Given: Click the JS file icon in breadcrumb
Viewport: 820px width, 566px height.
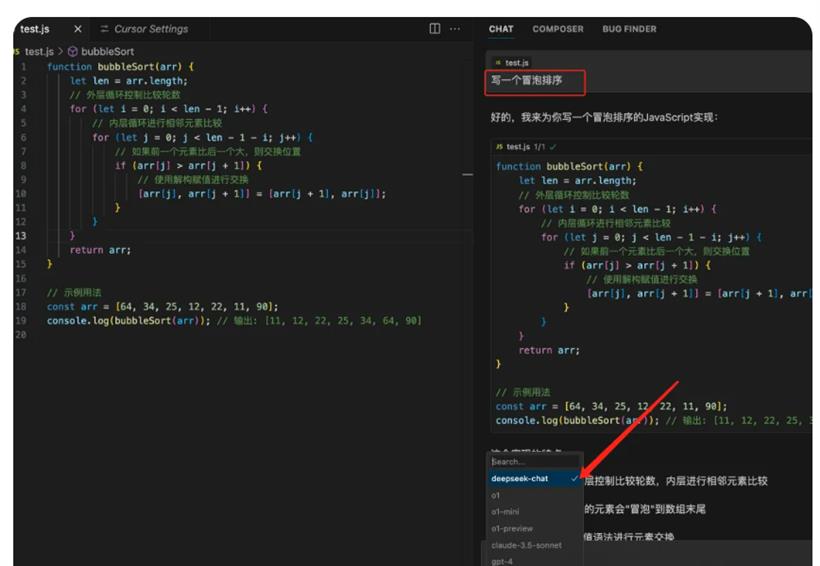Looking at the screenshot, I should pyautogui.click(x=17, y=51).
